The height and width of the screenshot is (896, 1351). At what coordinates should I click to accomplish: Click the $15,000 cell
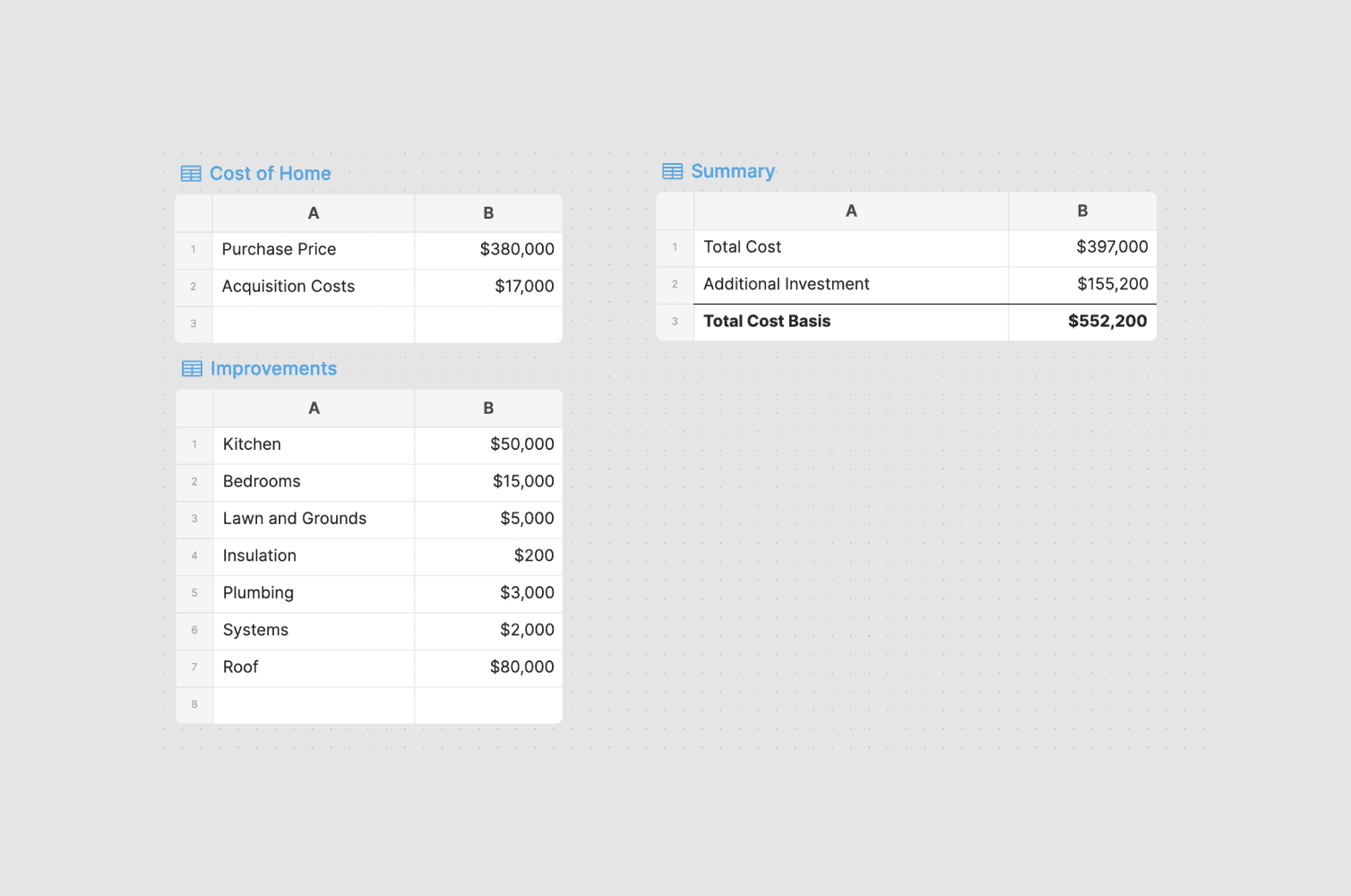488,482
